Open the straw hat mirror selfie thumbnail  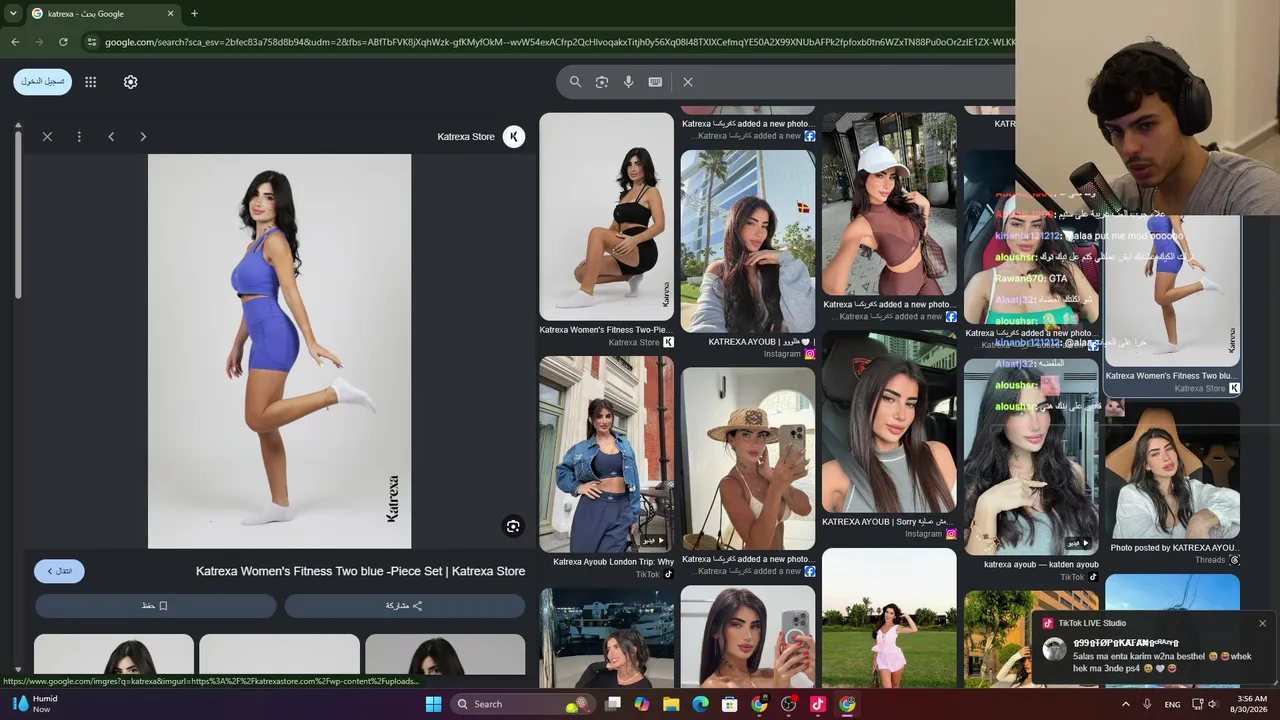748,458
